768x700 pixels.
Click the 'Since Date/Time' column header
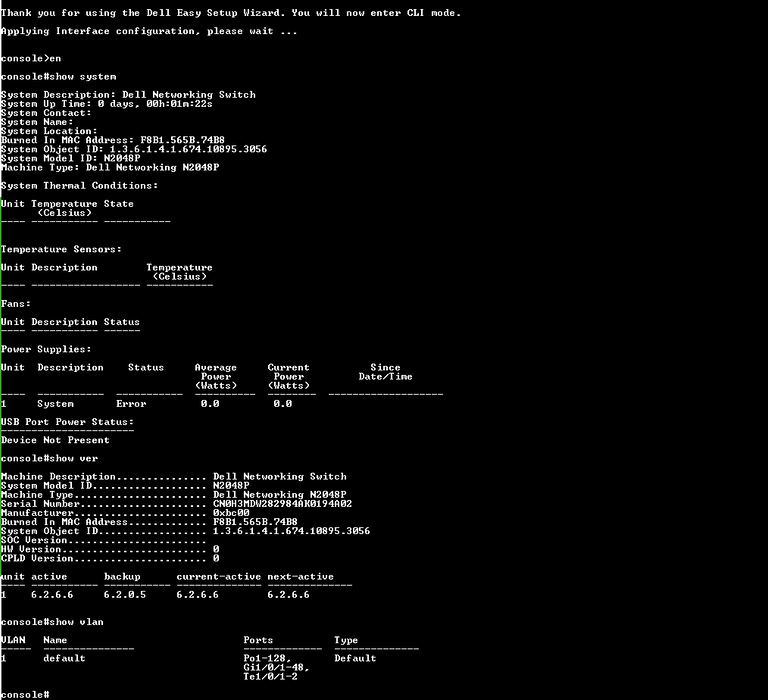pos(385,372)
